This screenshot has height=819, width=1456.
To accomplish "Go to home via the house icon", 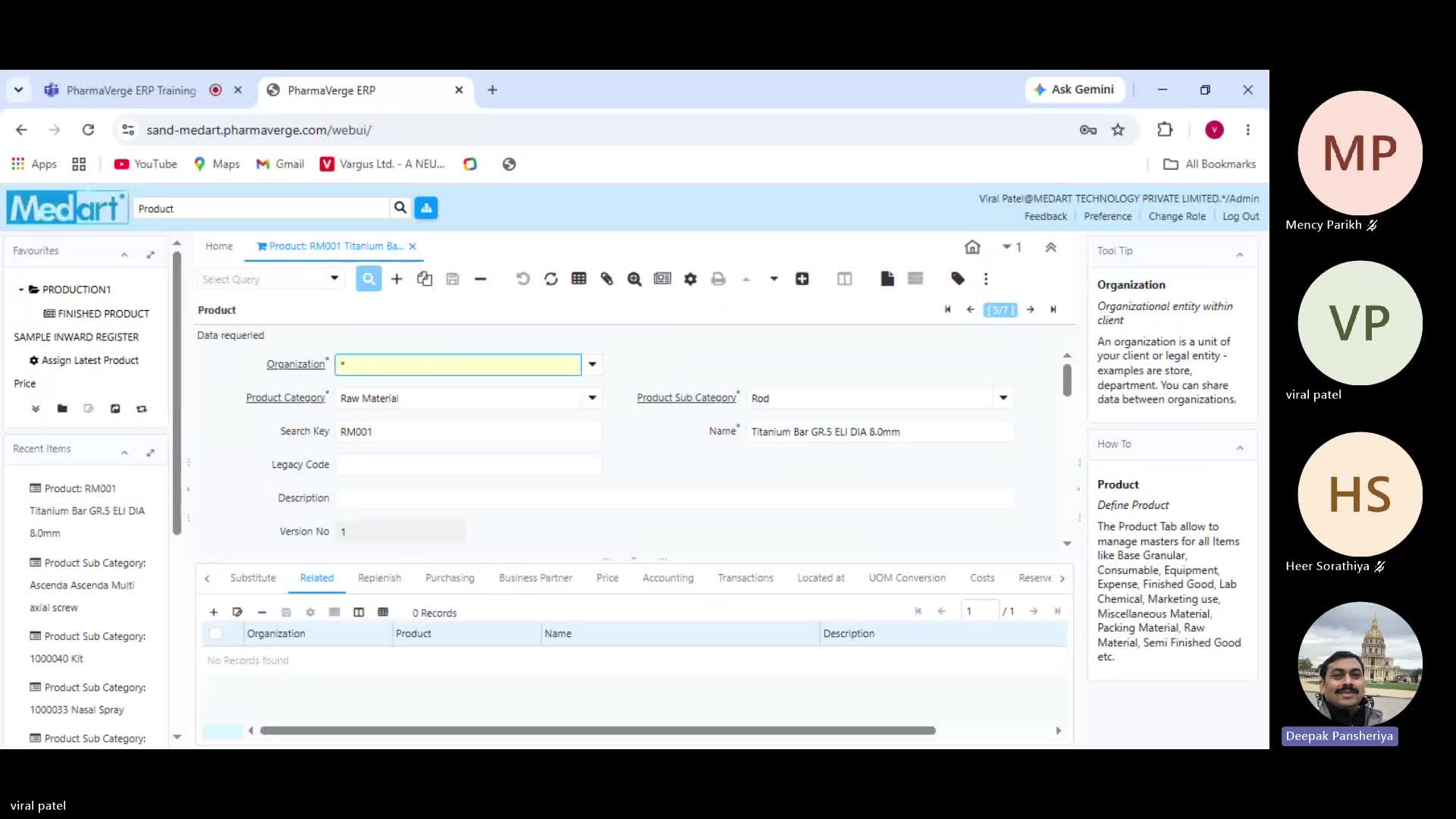I will pyautogui.click(x=972, y=247).
